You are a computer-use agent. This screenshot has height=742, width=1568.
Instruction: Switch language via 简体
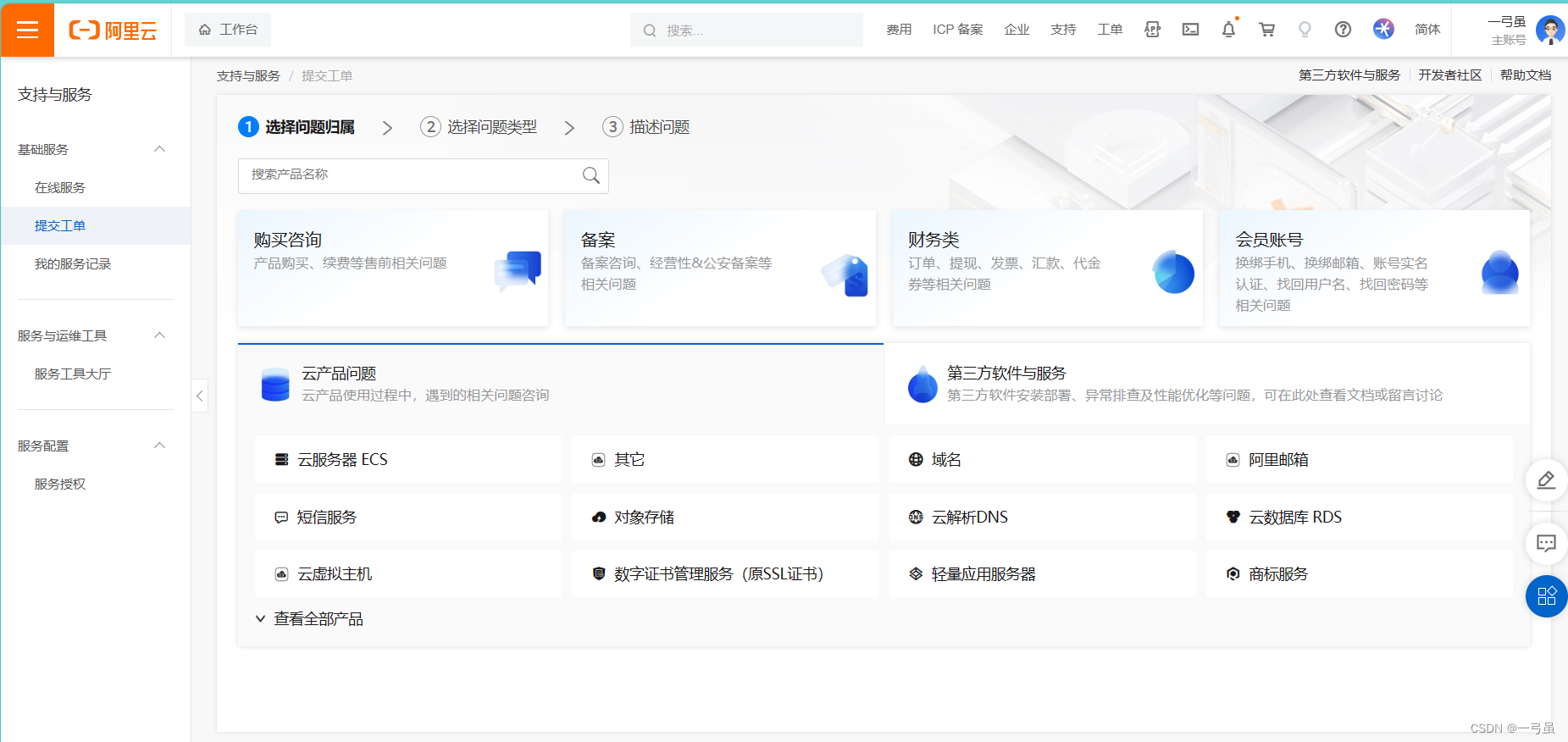1427,30
